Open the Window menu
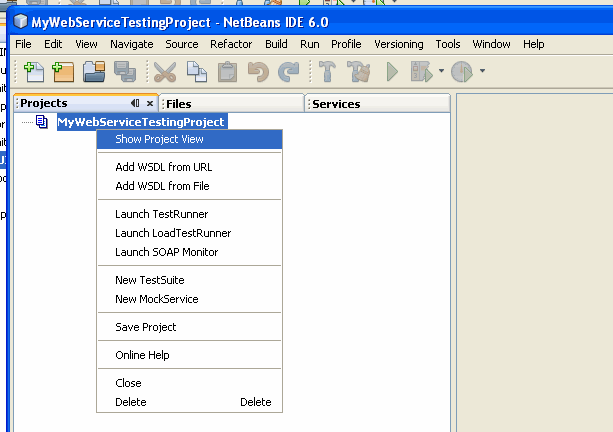The width and height of the screenshot is (613, 432). tap(491, 44)
